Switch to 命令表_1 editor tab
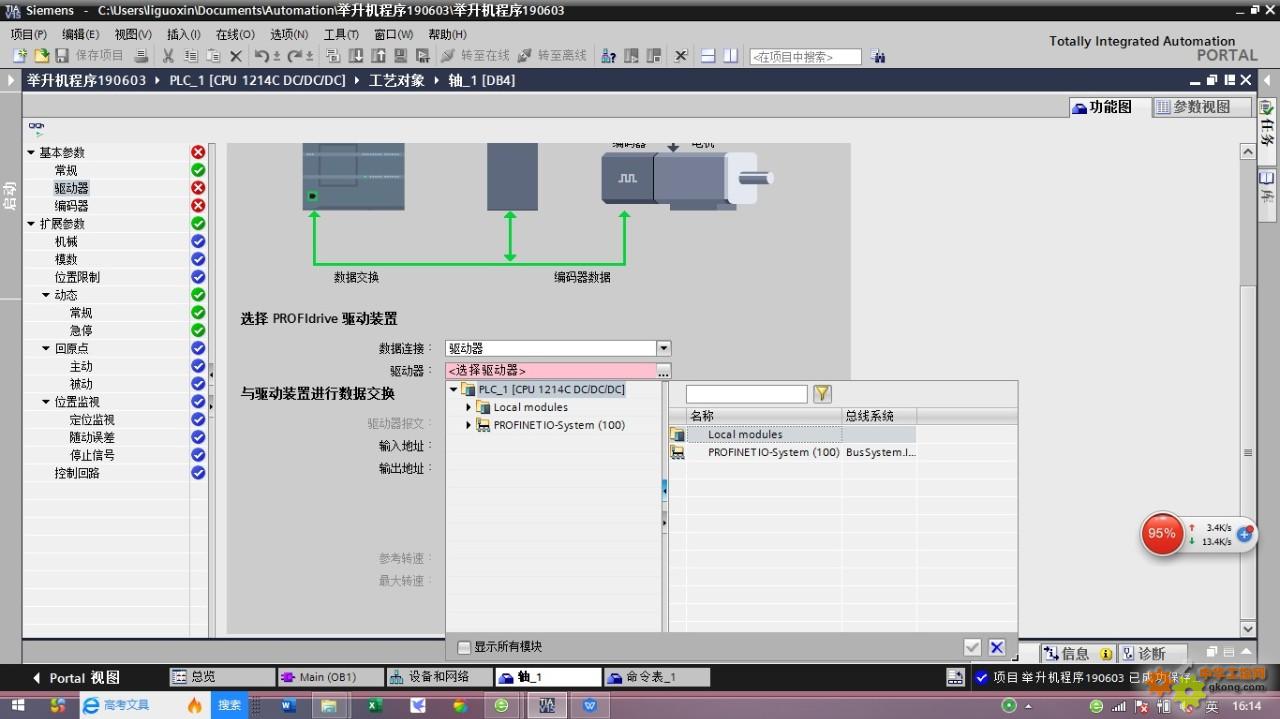This screenshot has width=1280, height=719. (657, 677)
